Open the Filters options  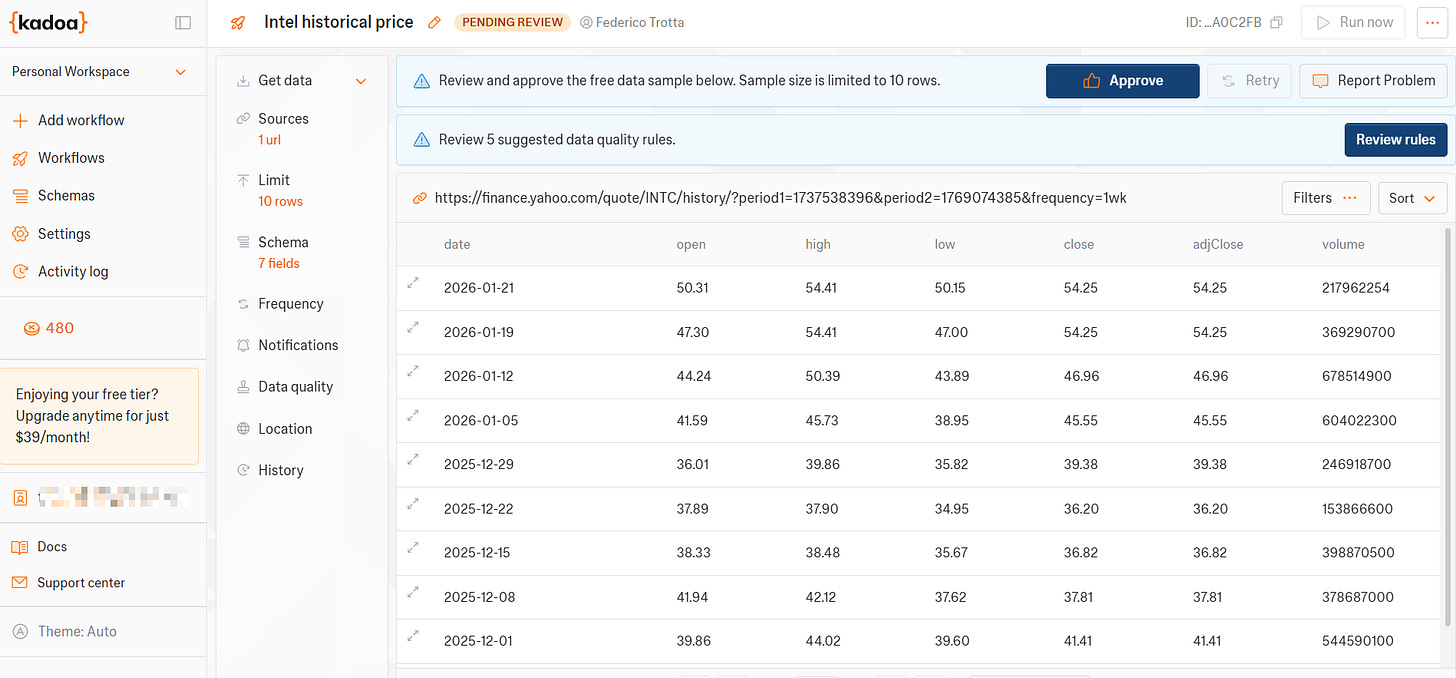(x=1326, y=198)
